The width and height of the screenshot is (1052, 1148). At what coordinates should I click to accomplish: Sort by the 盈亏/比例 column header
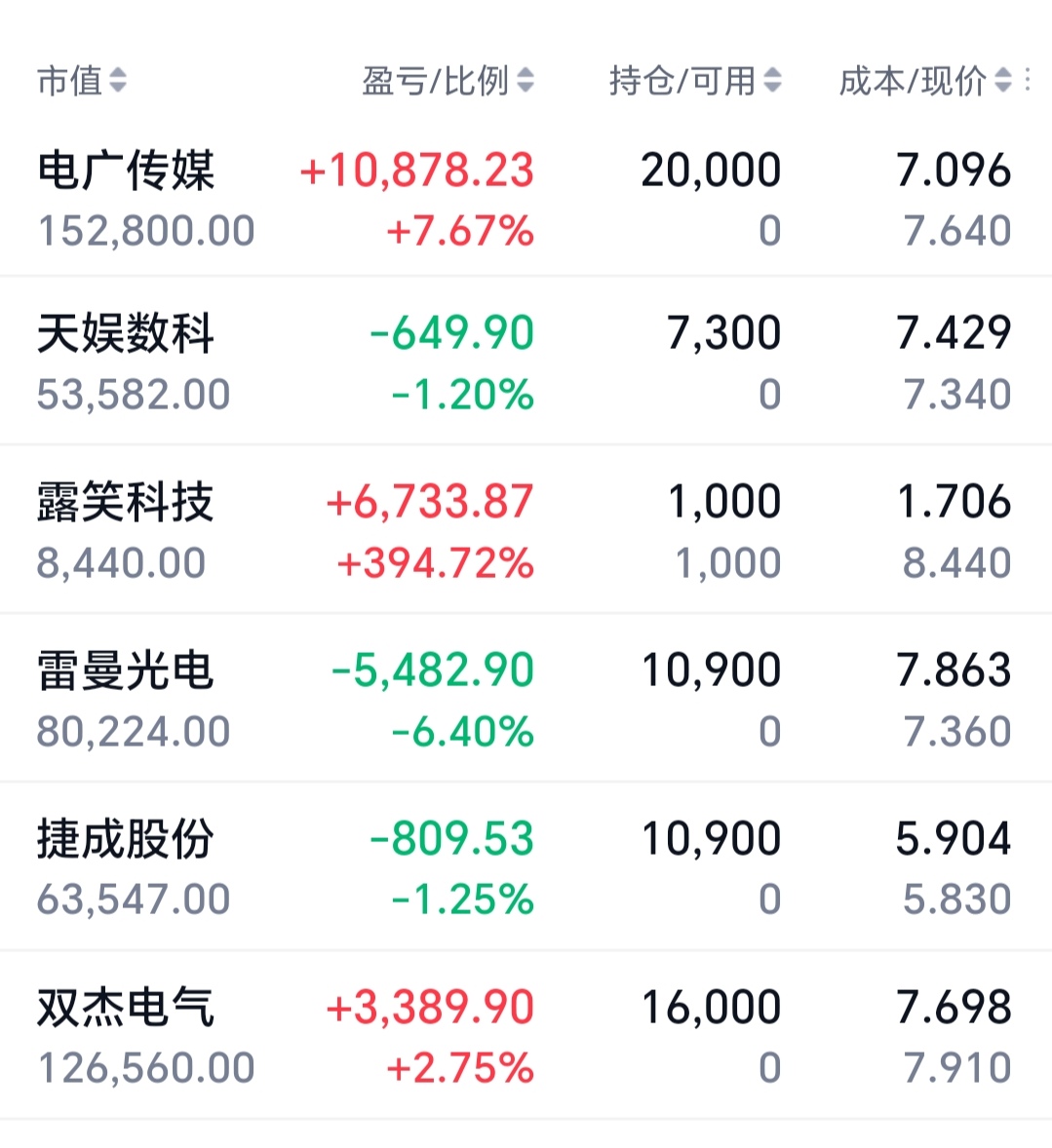tap(435, 80)
